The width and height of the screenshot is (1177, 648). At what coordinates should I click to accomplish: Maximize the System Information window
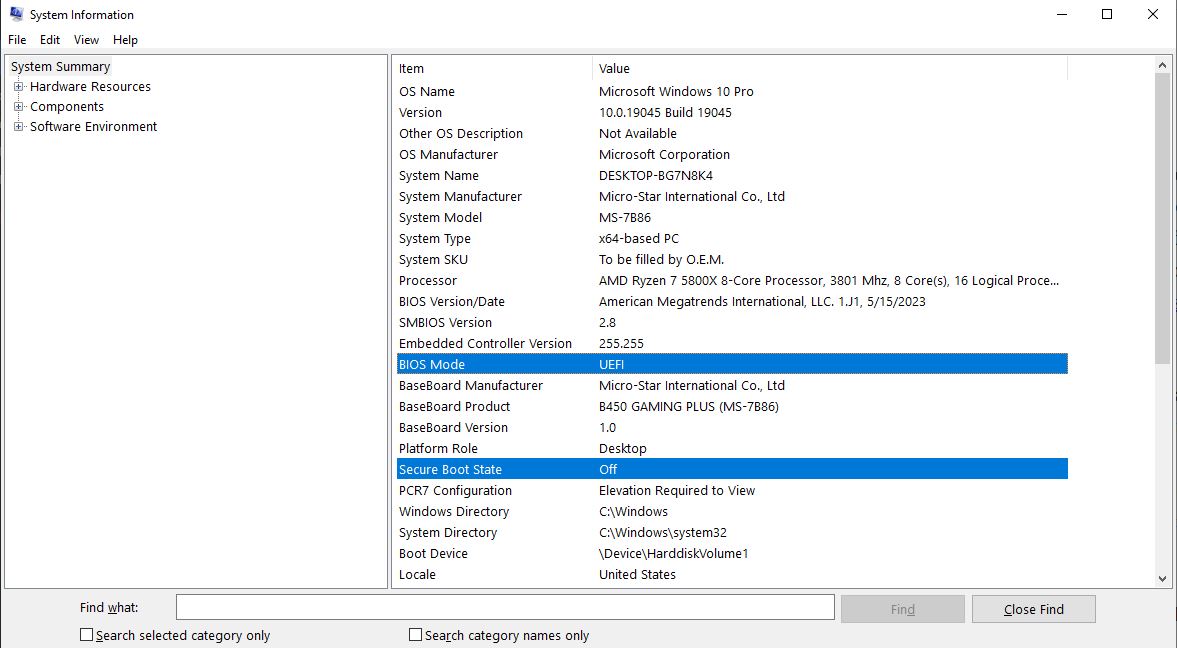point(1106,14)
